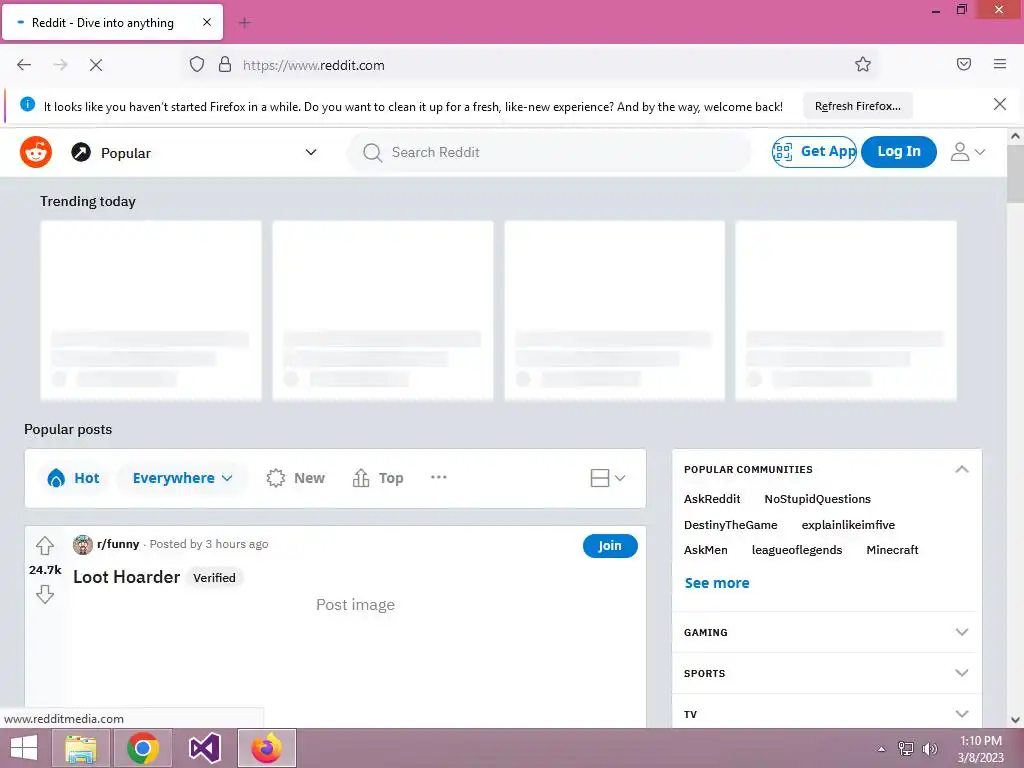
Task: Open the AskReddit community
Action: click(712, 499)
